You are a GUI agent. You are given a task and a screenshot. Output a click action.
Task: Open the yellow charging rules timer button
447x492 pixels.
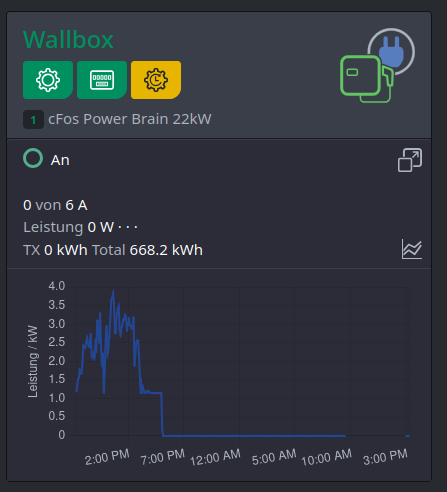click(x=156, y=80)
